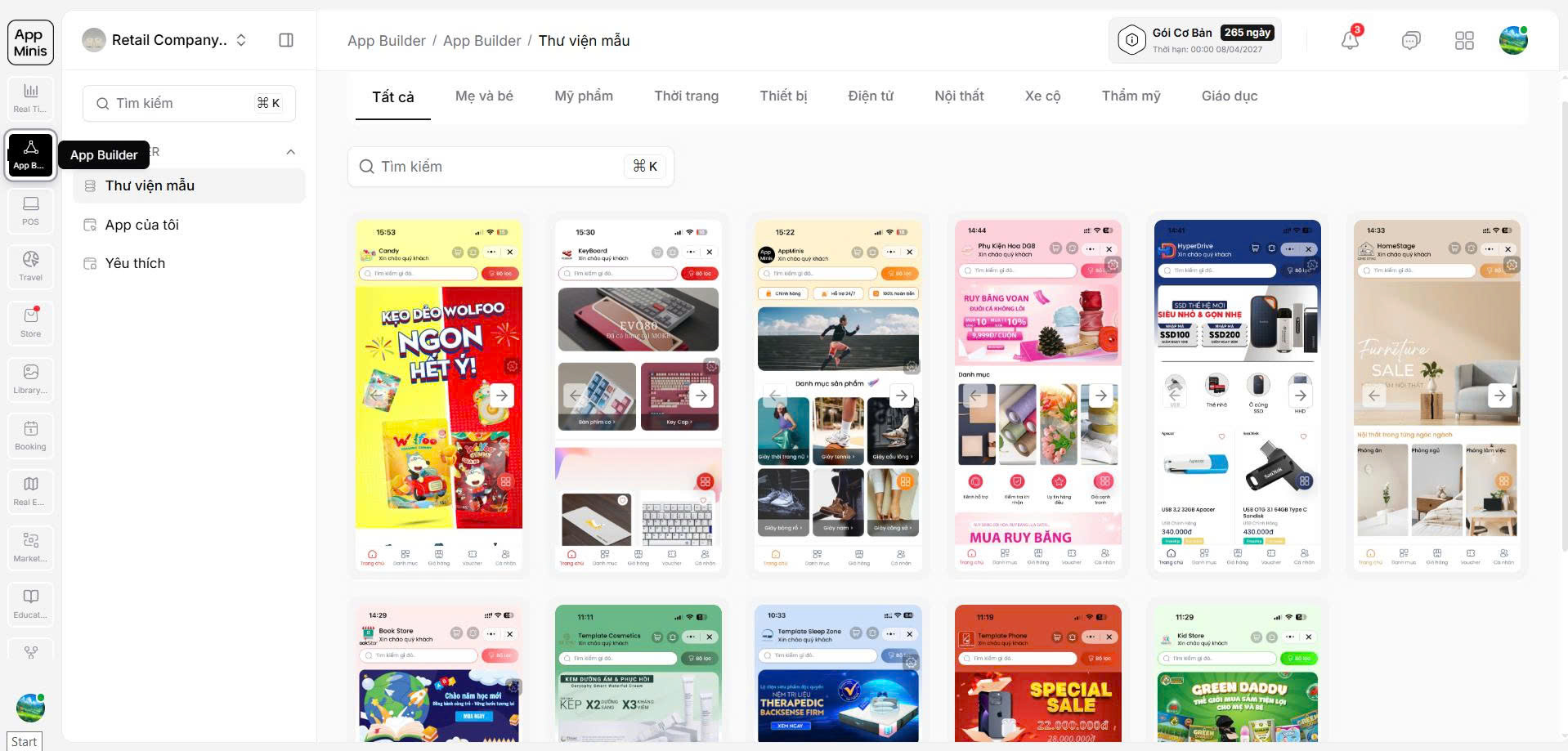Click next arrow on the AppMinis template
This screenshot has width=1568, height=751.
(901, 396)
